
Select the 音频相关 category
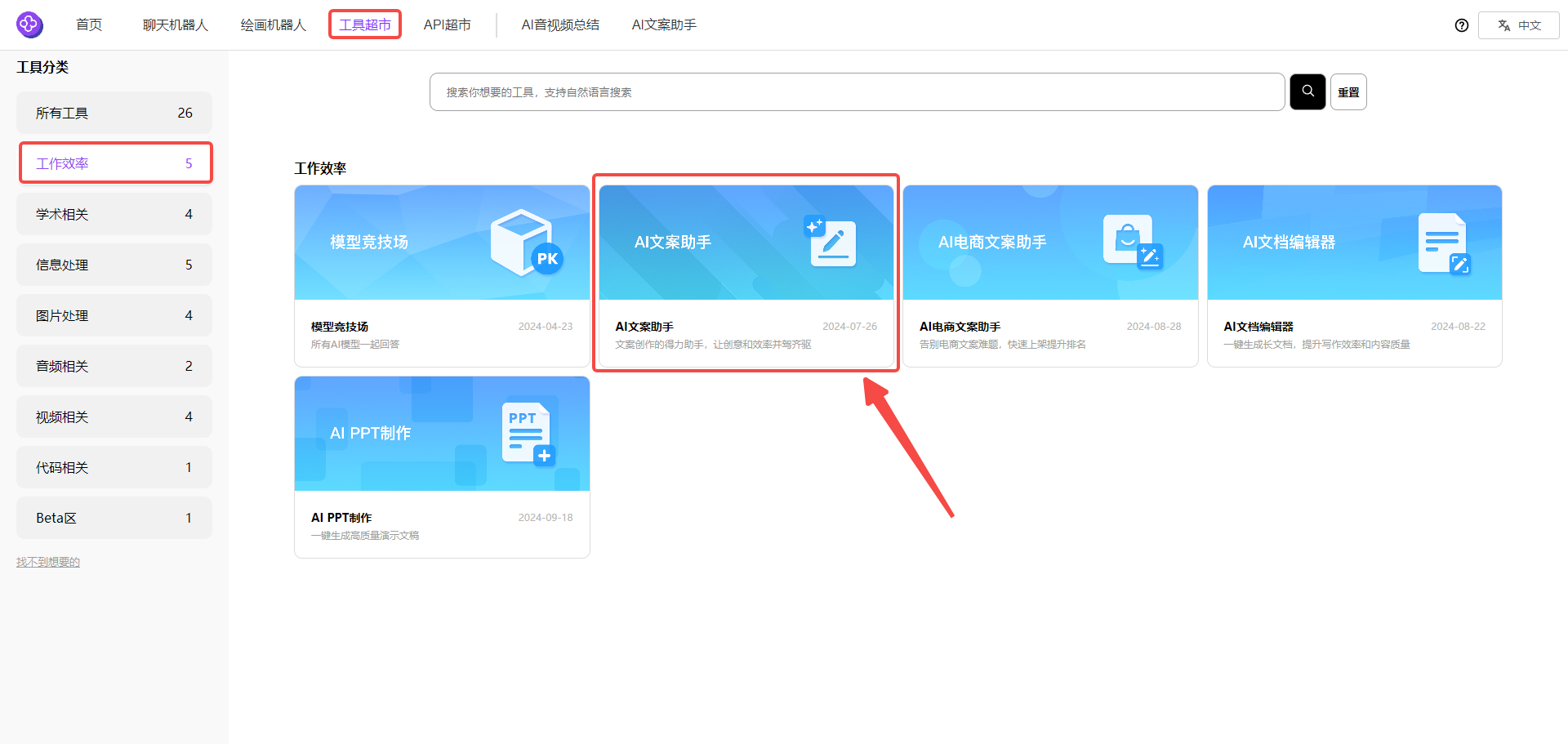[114, 366]
